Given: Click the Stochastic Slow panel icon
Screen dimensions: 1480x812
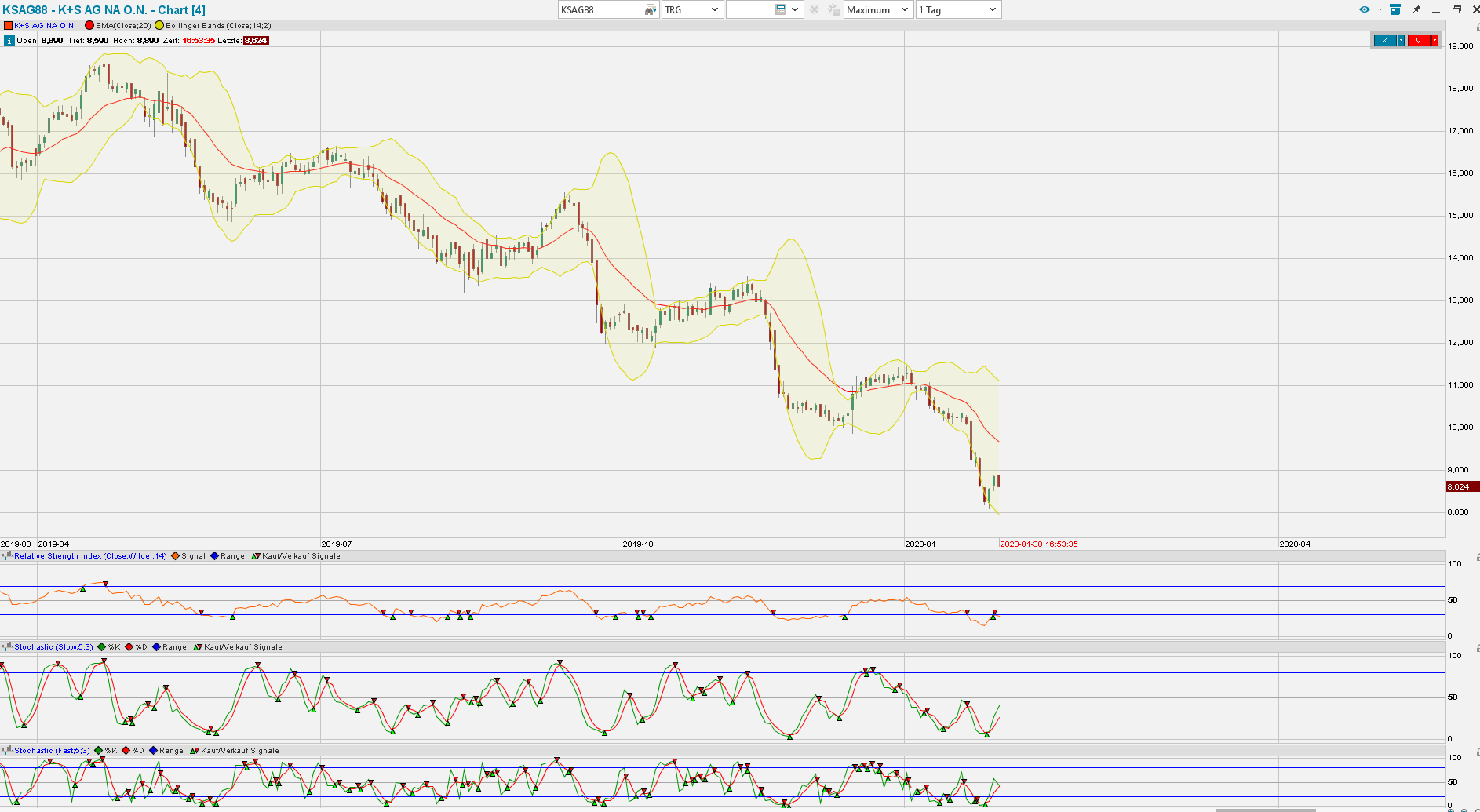Looking at the screenshot, I should 7,647.
